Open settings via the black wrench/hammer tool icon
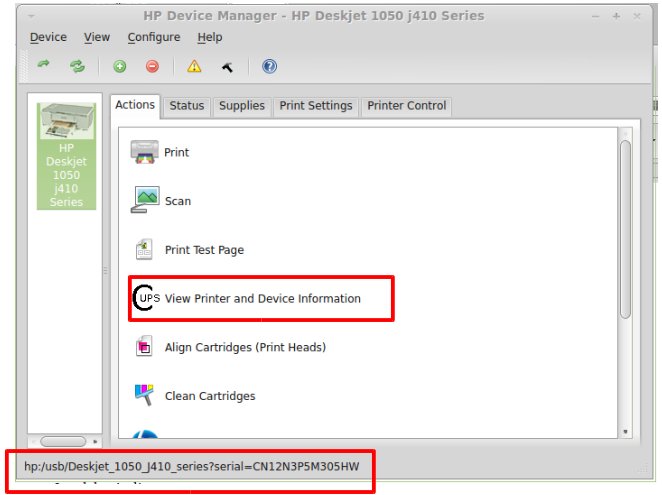Viewport: 662px width, 495px height. (228, 67)
